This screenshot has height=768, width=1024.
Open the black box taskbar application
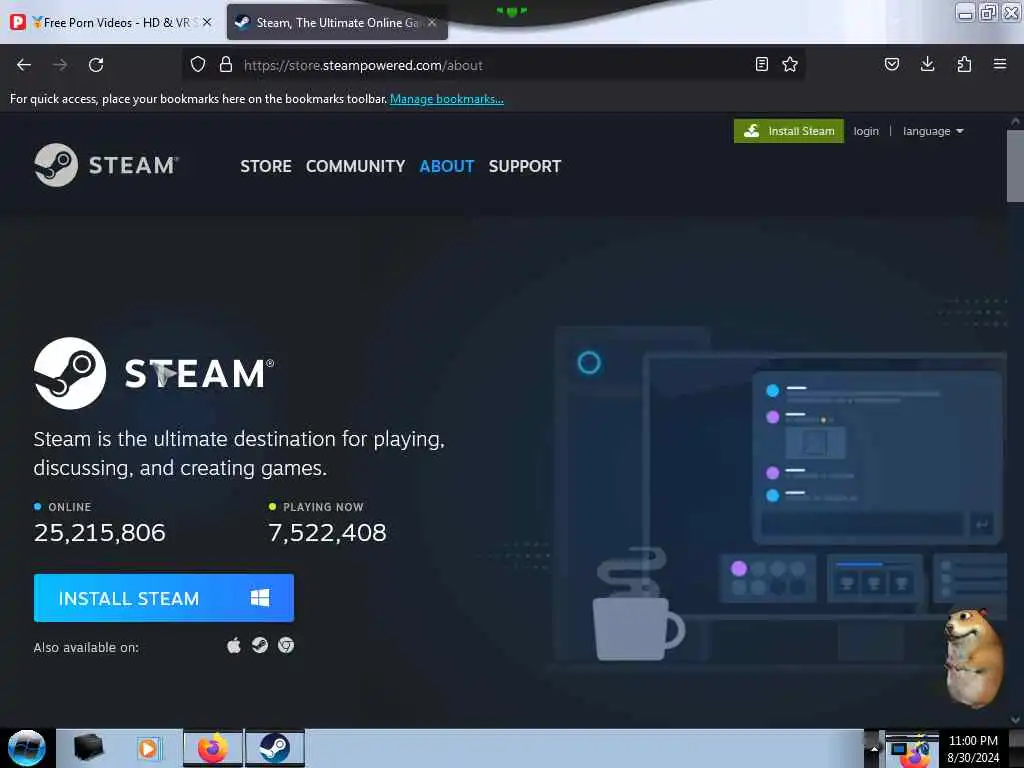pos(88,748)
